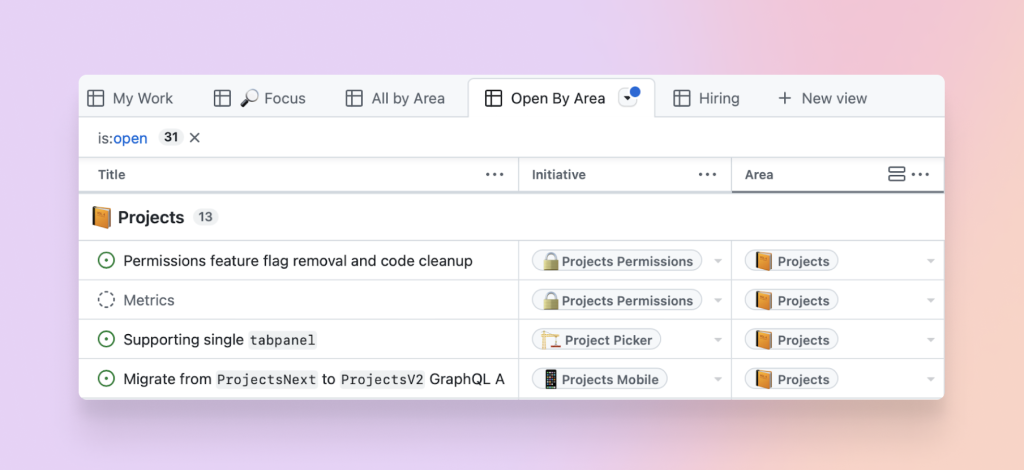Click the three-dot menu in Title column header

click(x=495, y=174)
